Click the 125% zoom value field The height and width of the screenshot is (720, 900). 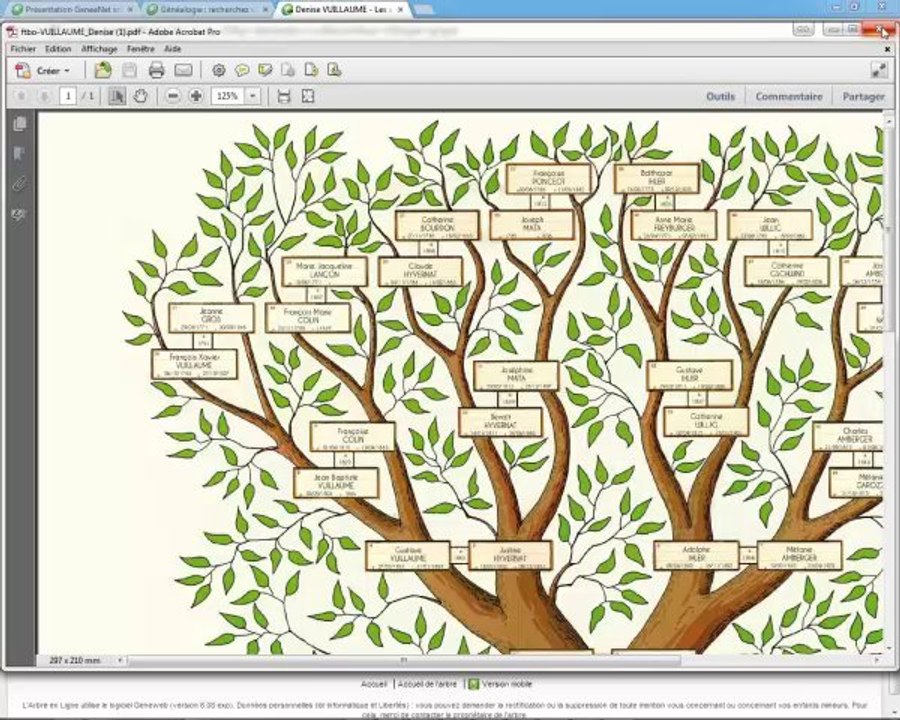(x=228, y=96)
